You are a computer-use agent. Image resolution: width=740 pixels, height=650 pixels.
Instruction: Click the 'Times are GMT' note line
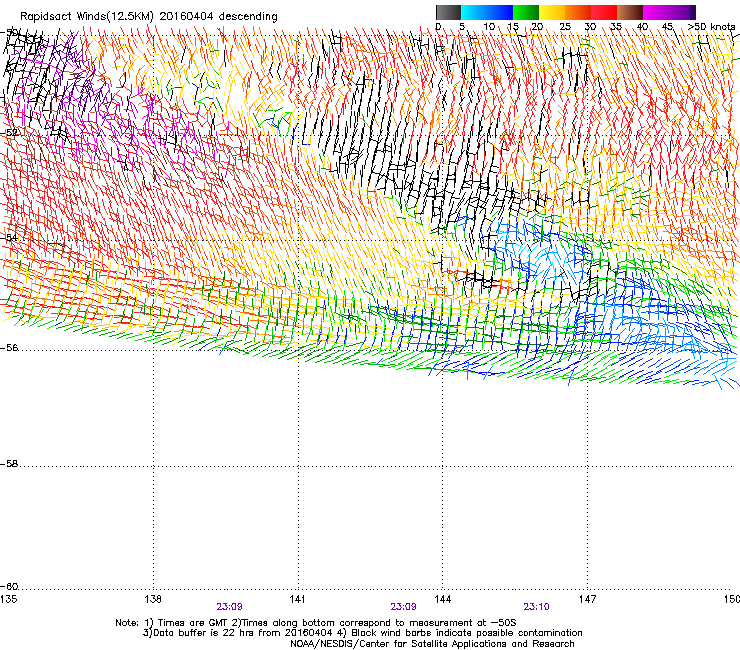[x=316, y=623]
